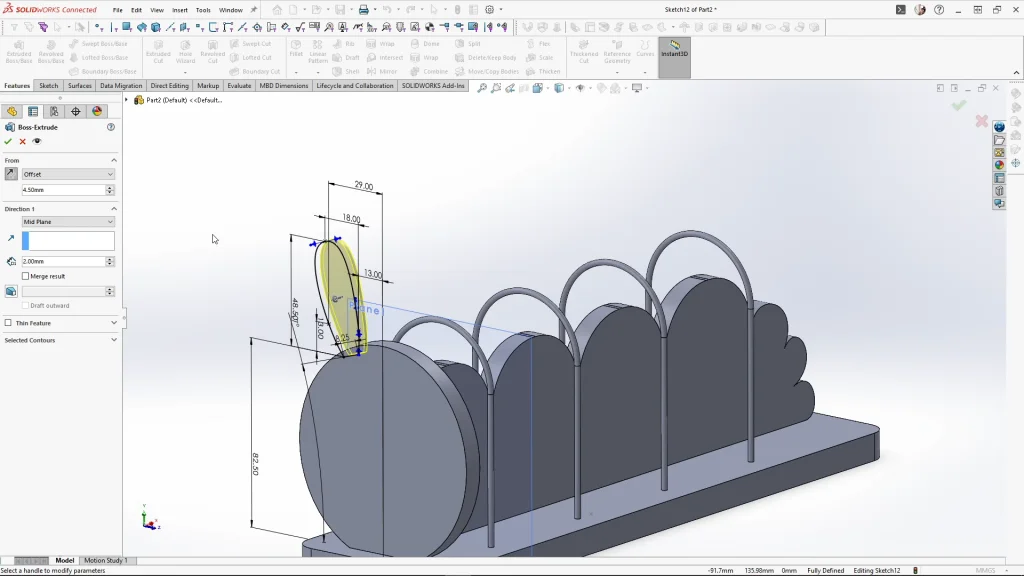Accept the sketch using the faded corner checkmark
The image size is (1024, 576).
[959, 105]
